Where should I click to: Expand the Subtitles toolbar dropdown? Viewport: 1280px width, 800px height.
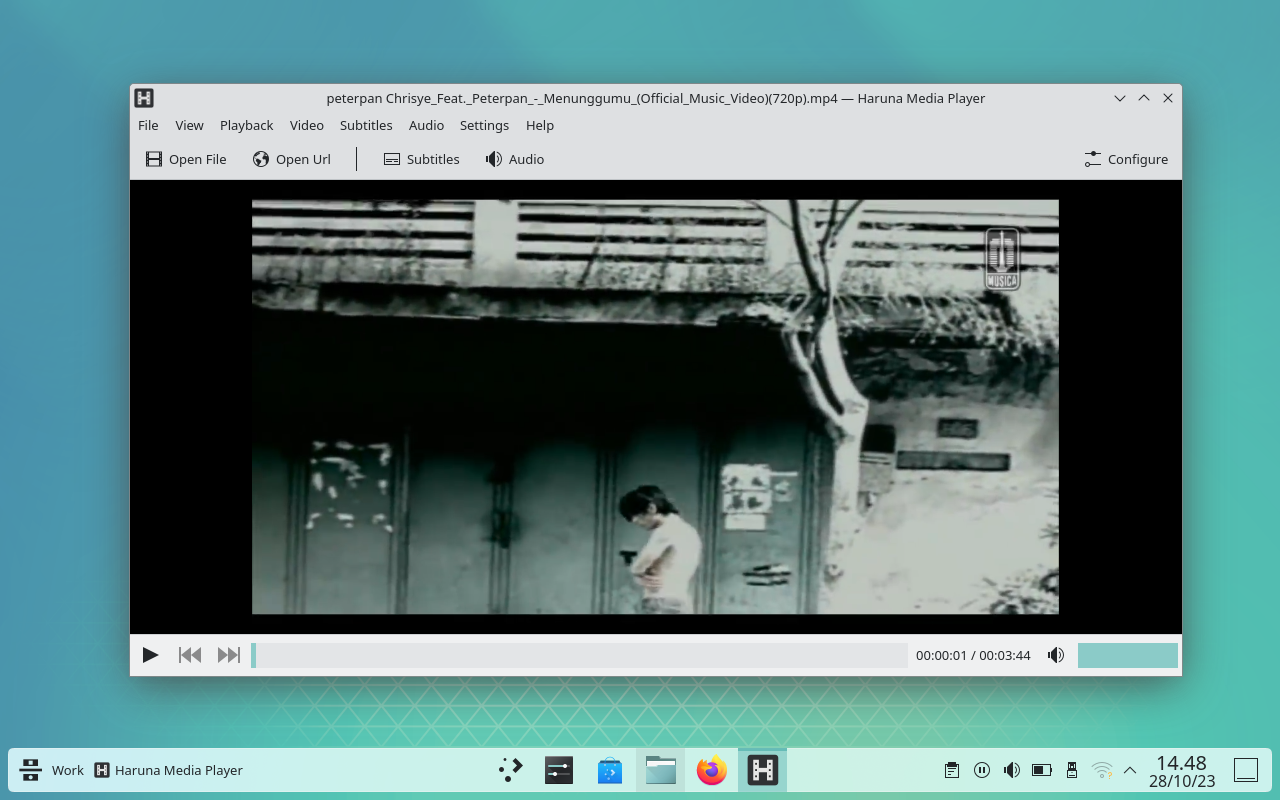tap(421, 159)
